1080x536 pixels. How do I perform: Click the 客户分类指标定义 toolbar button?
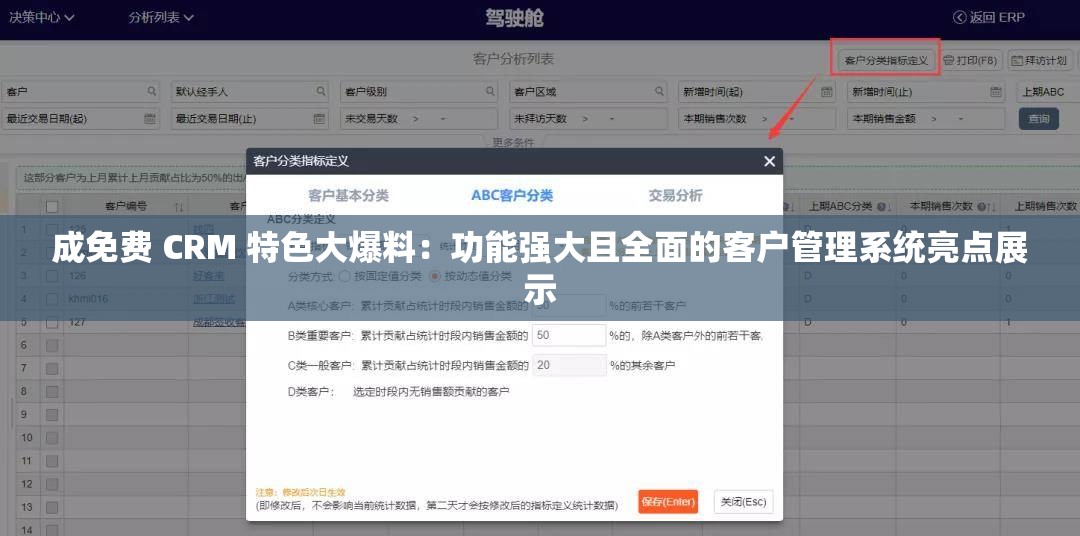886,61
